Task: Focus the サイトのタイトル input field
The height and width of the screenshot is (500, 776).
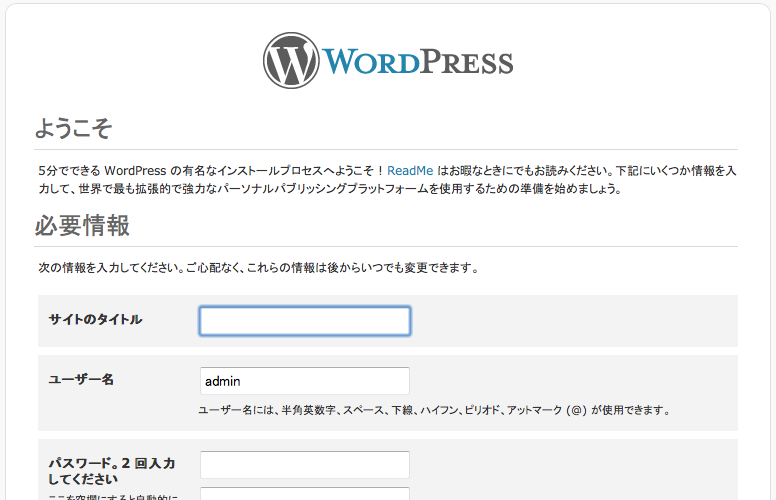Action: coord(305,321)
